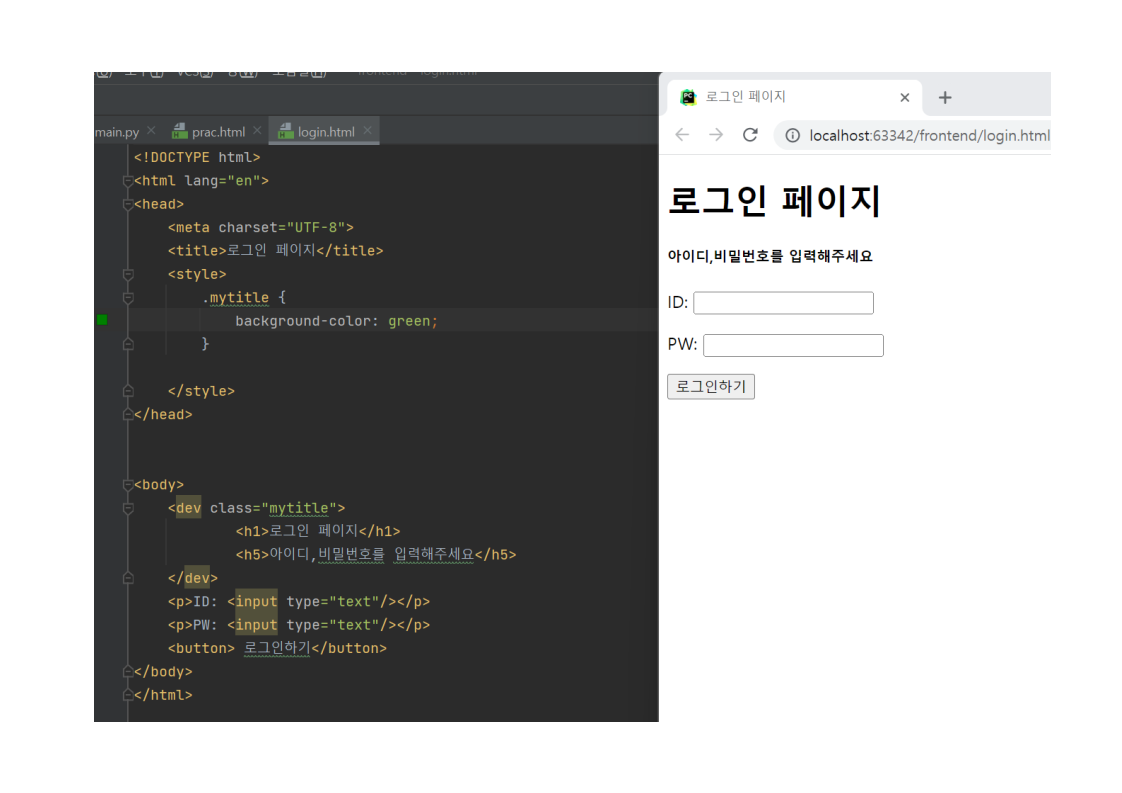Viewport: 1122px width, 793px height.
Task: Fold at the </html> closing tag marker
Action: (128, 695)
